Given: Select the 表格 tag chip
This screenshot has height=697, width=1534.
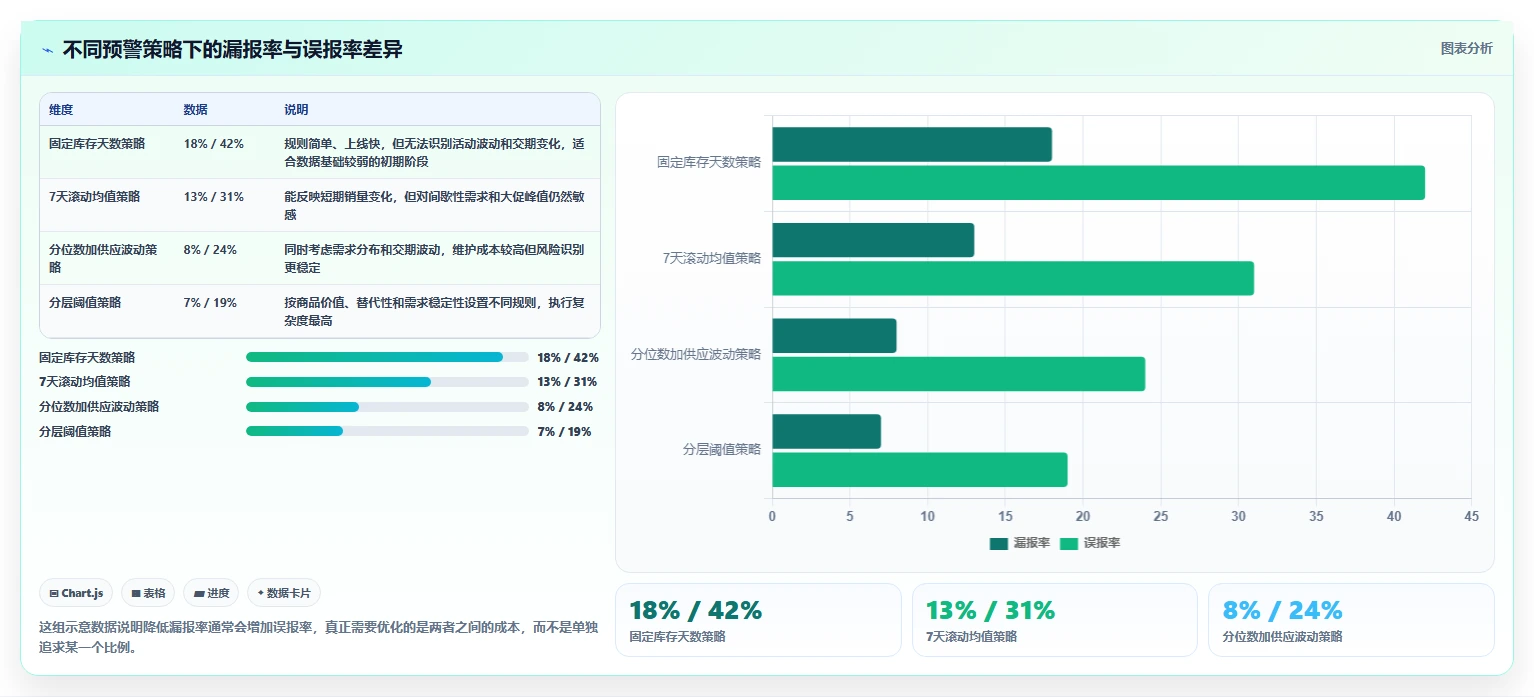Looking at the screenshot, I should click(x=148, y=593).
